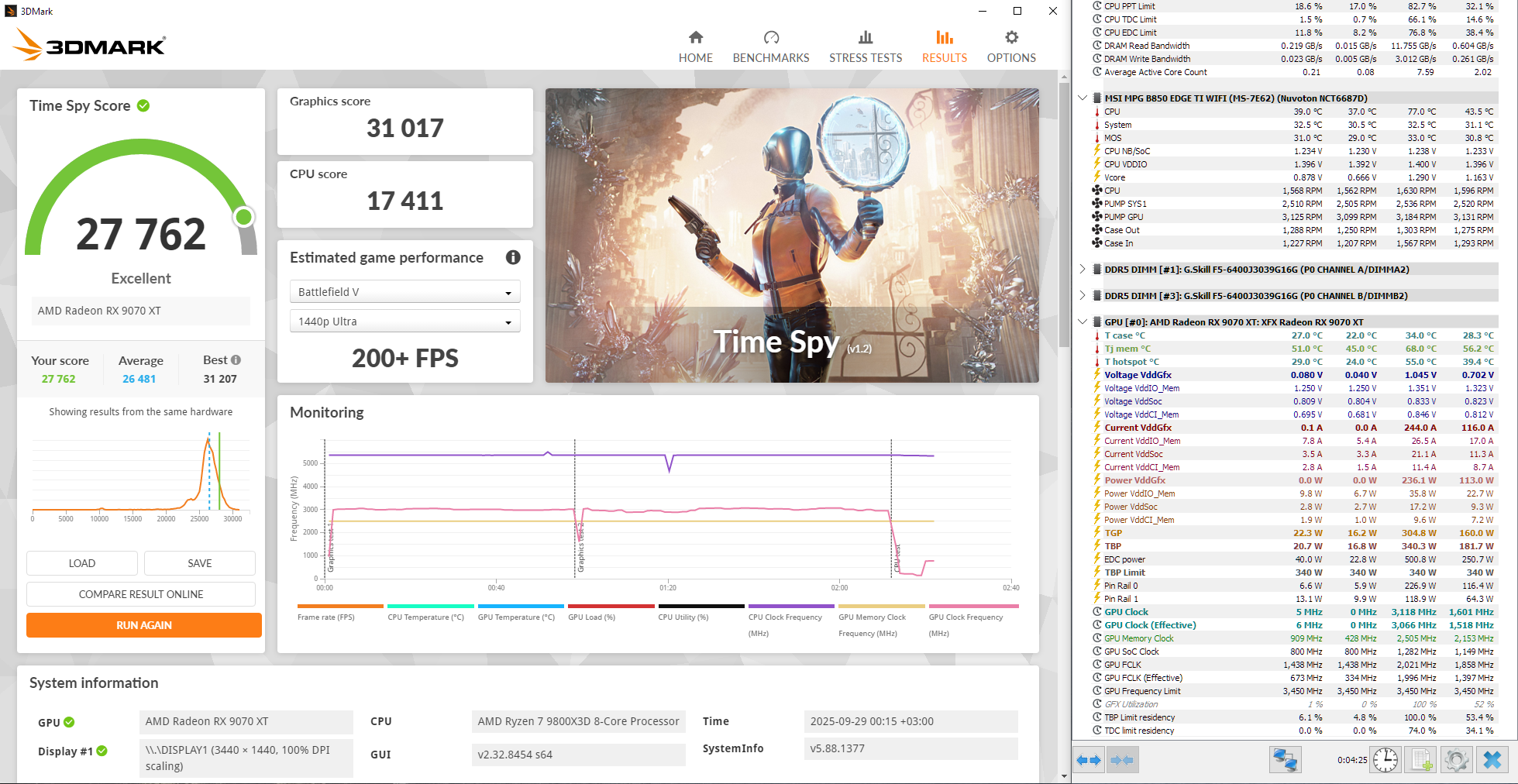Click pink GPU Clock Frequency color bar

(974, 606)
